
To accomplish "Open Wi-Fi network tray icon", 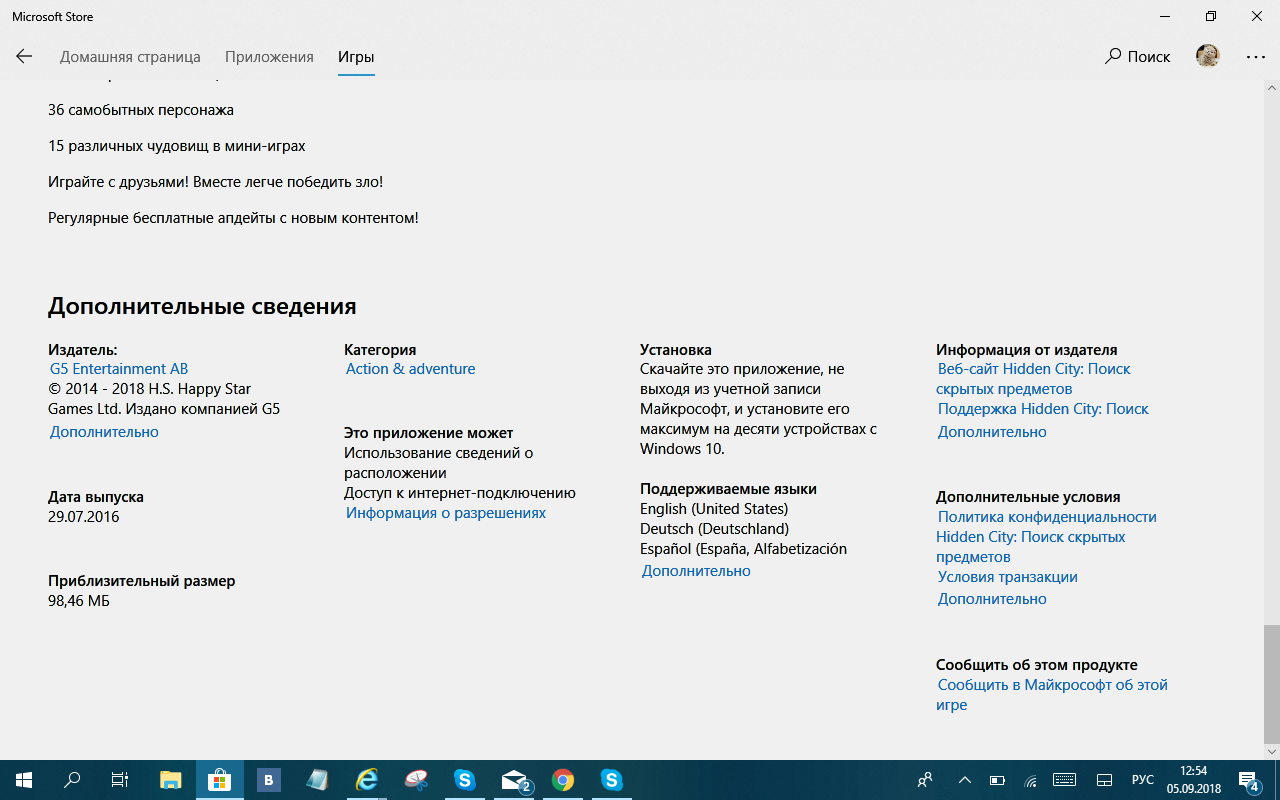I will point(1030,780).
